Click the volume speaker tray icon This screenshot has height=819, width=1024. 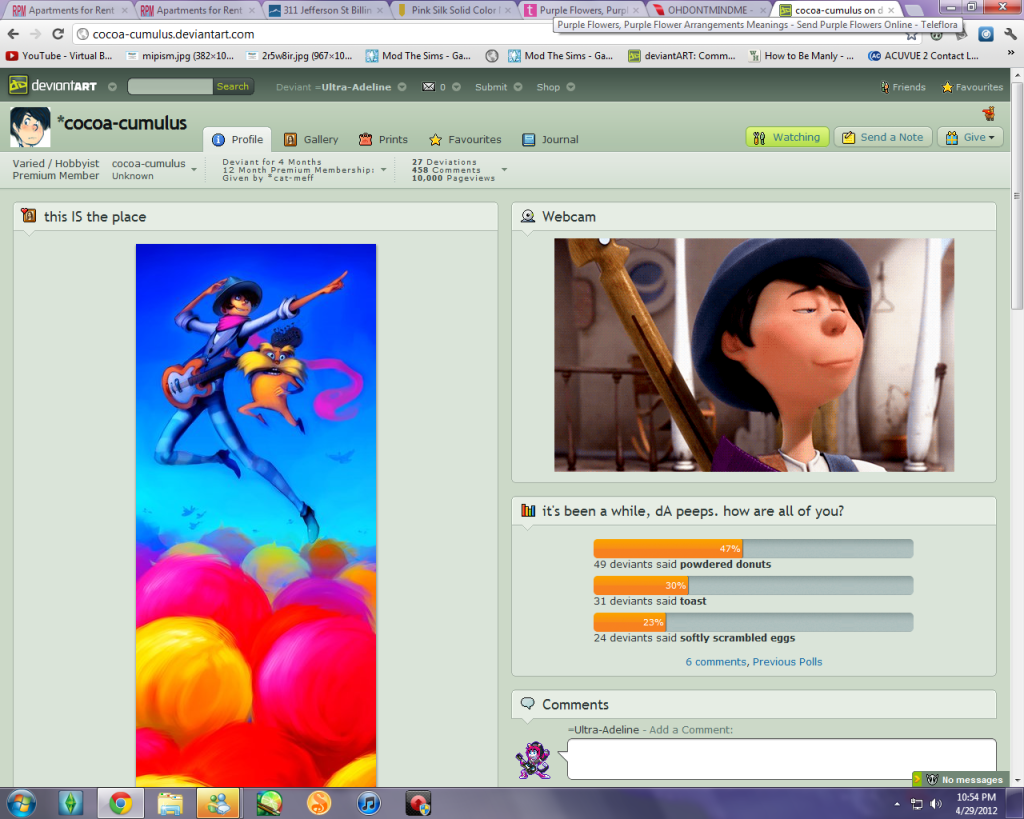click(x=936, y=804)
